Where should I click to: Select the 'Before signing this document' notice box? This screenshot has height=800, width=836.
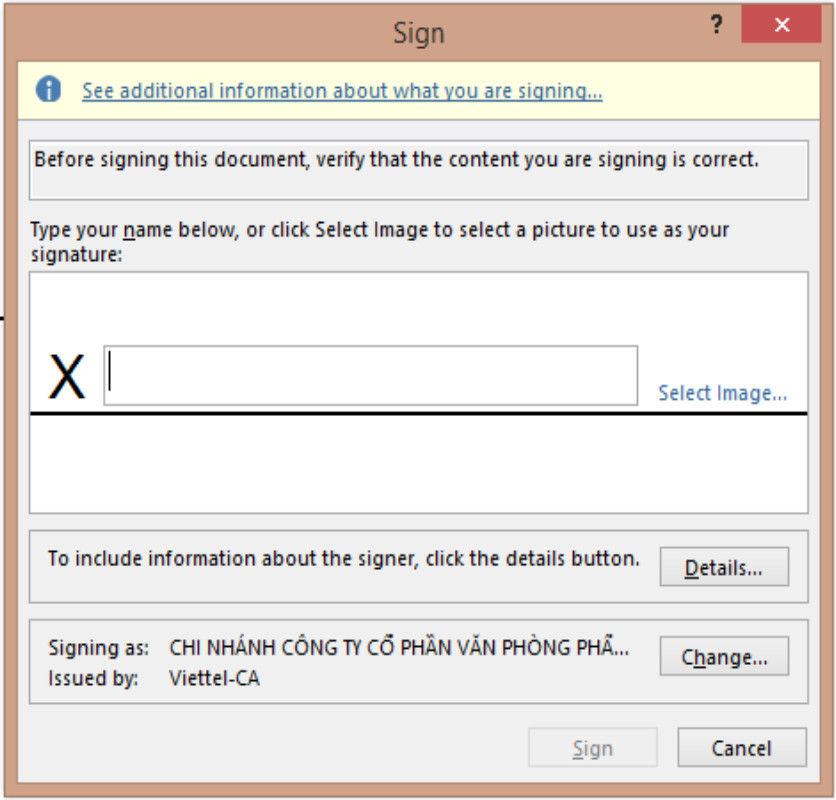(419, 170)
